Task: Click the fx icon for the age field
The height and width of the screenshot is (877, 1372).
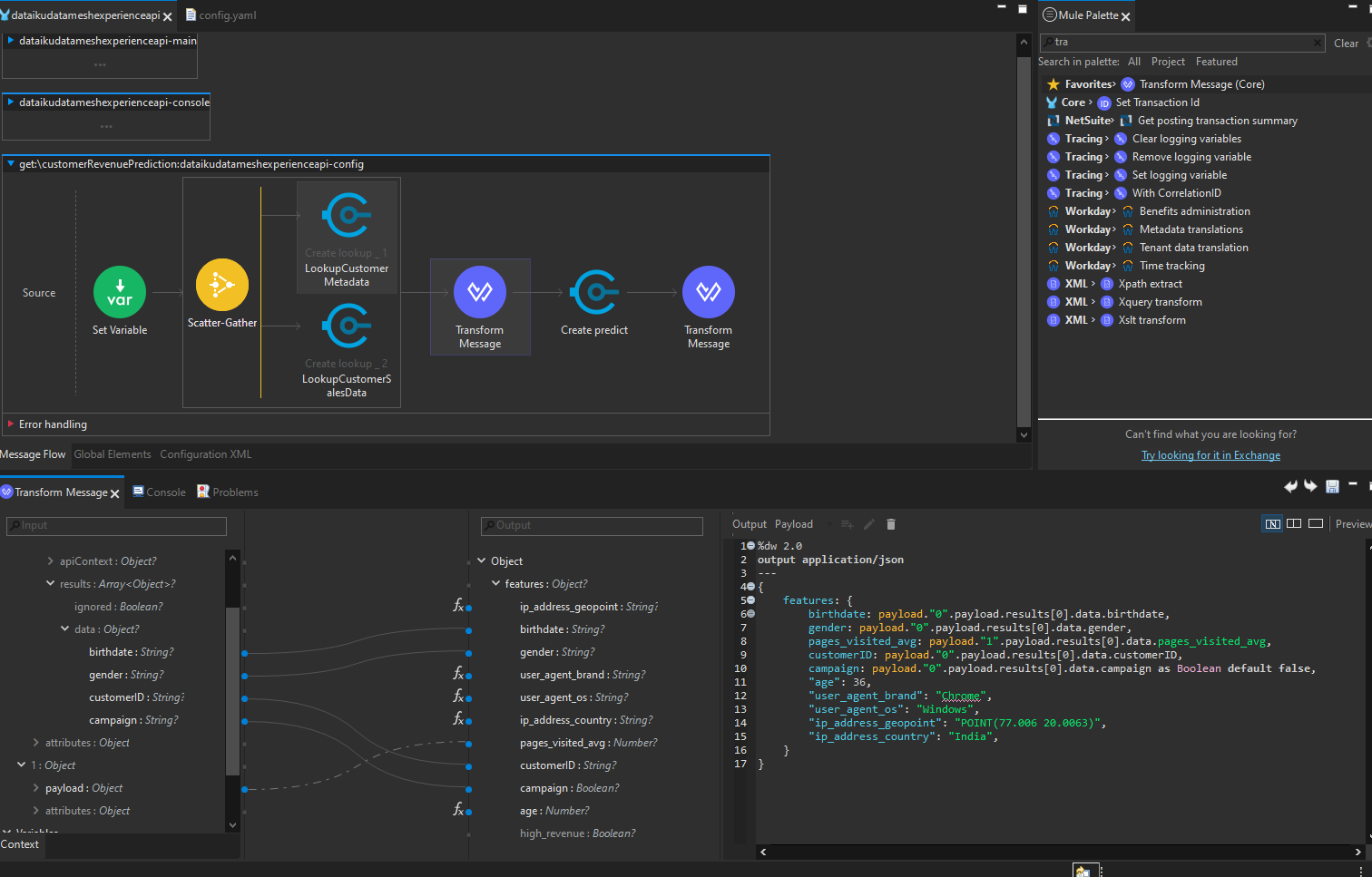Action: coord(458,809)
